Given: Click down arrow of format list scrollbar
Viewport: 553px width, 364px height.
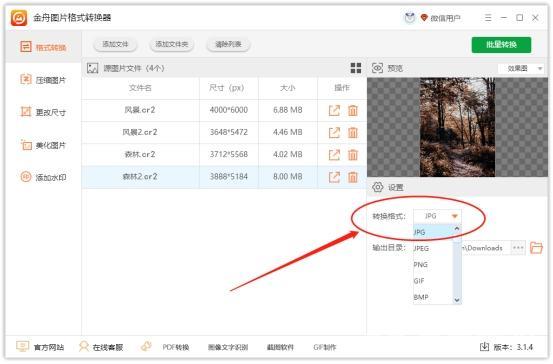Looking at the screenshot, I should coord(457,300).
